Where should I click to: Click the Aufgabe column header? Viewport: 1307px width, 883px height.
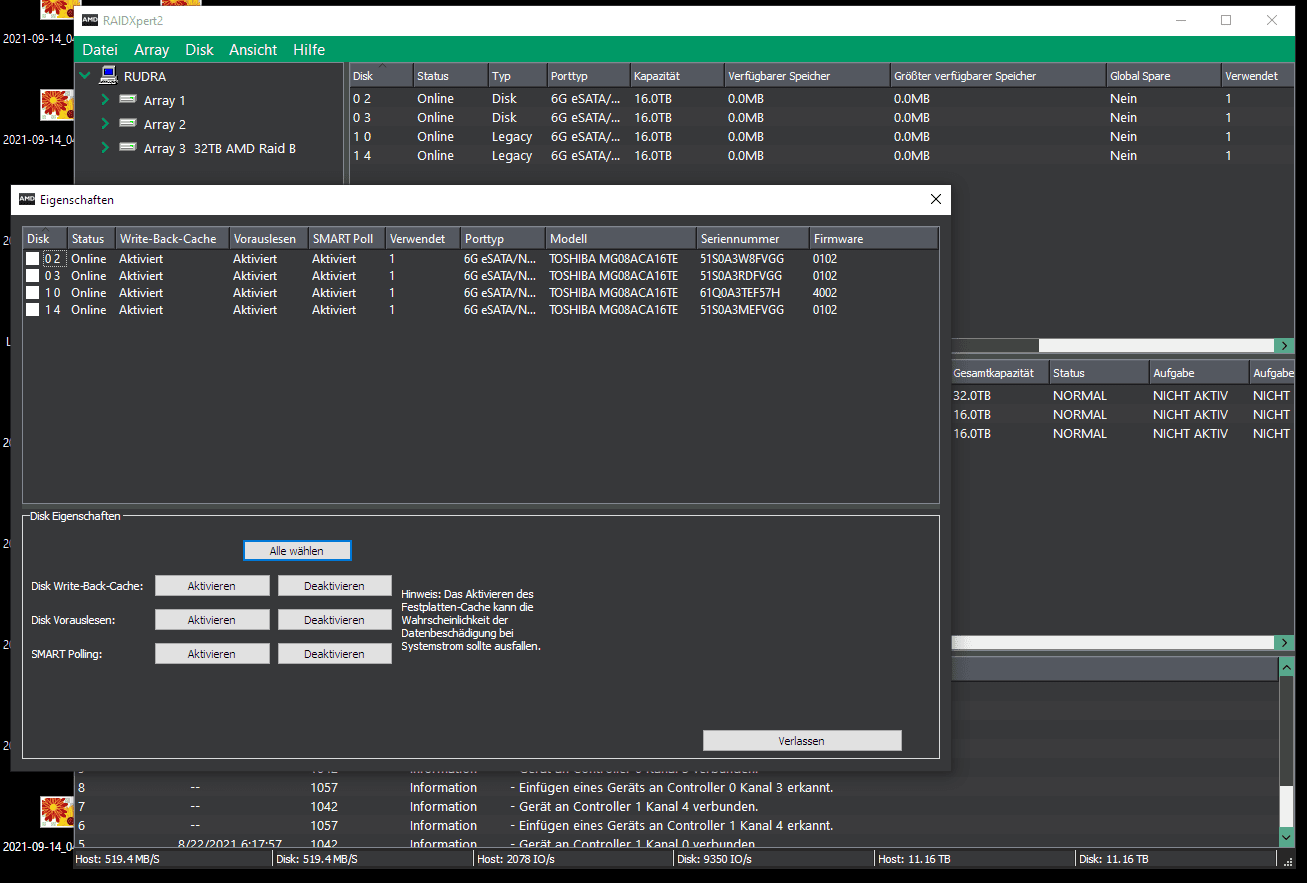[1198, 373]
